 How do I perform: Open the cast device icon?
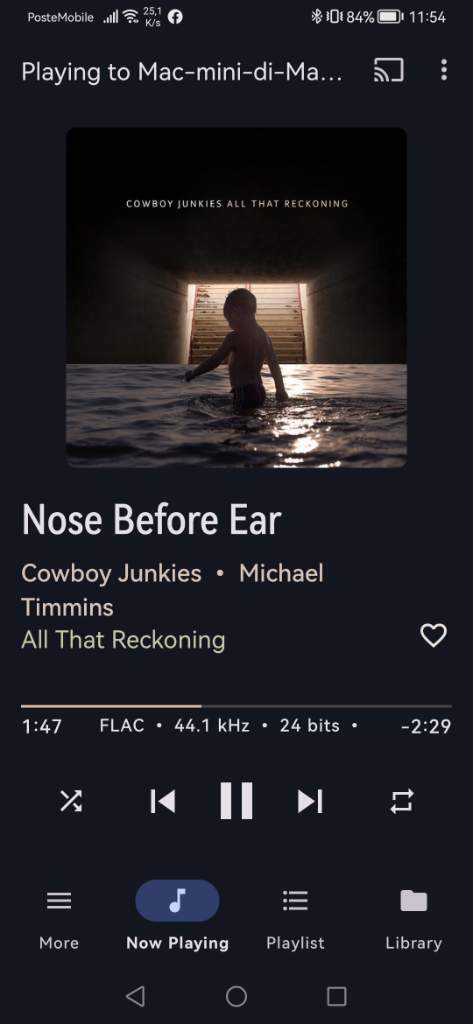tap(388, 70)
